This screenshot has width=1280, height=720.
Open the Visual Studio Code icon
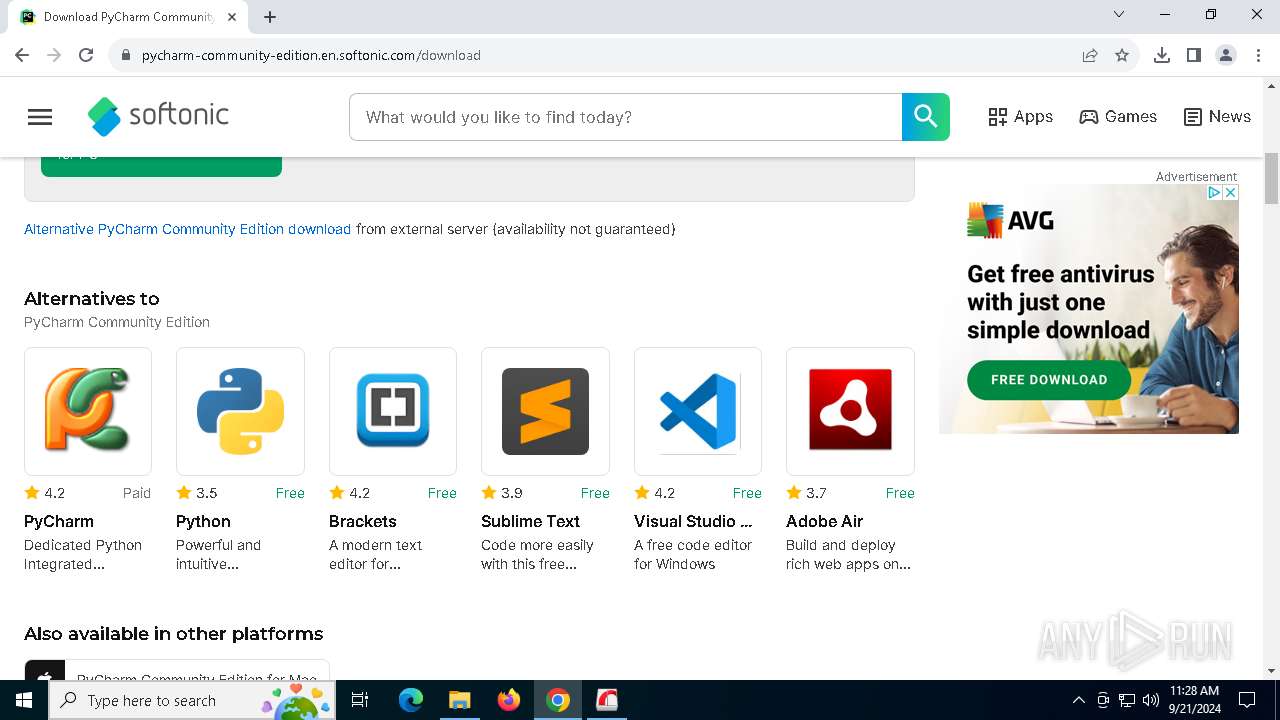click(698, 411)
